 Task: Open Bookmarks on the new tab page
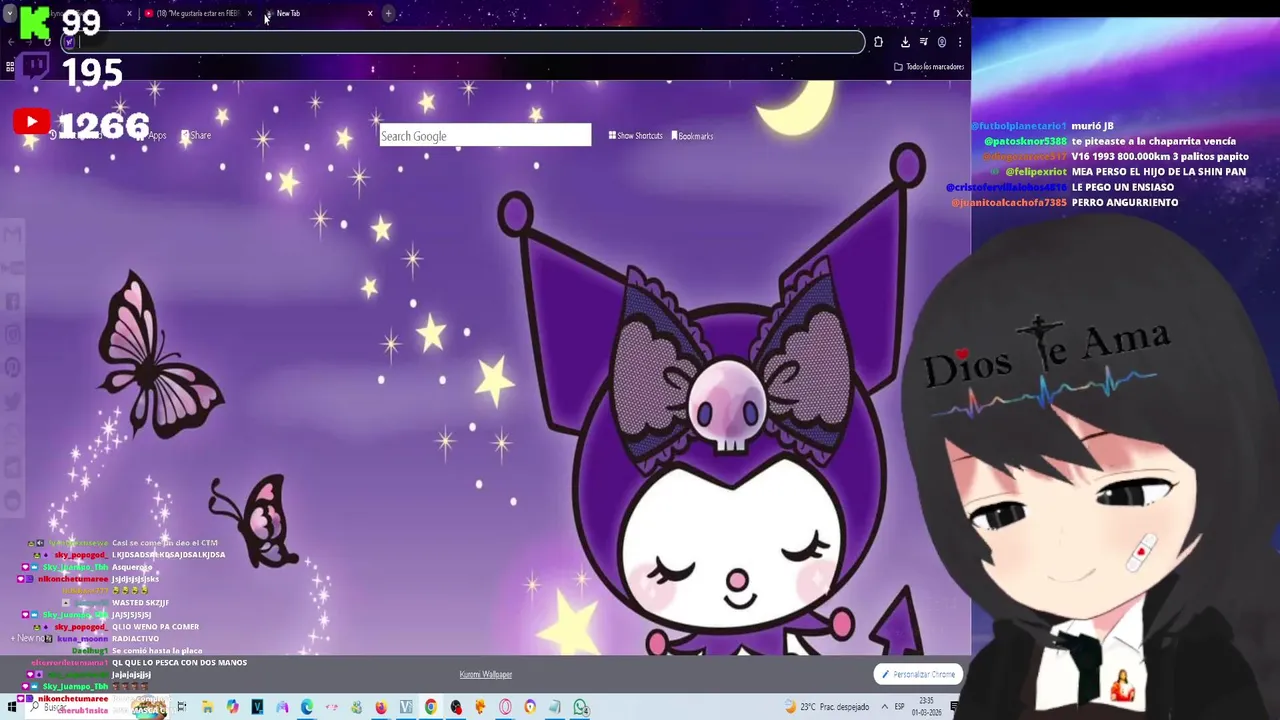point(692,136)
